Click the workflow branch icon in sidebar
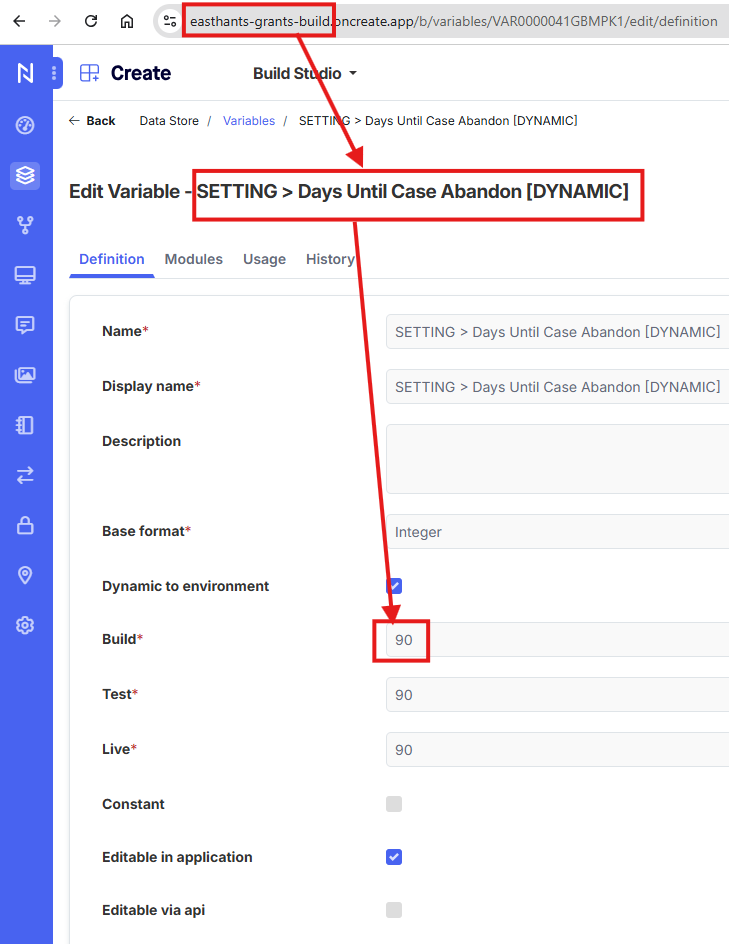This screenshot has width=729, height=944. click(x=26, y=225)
